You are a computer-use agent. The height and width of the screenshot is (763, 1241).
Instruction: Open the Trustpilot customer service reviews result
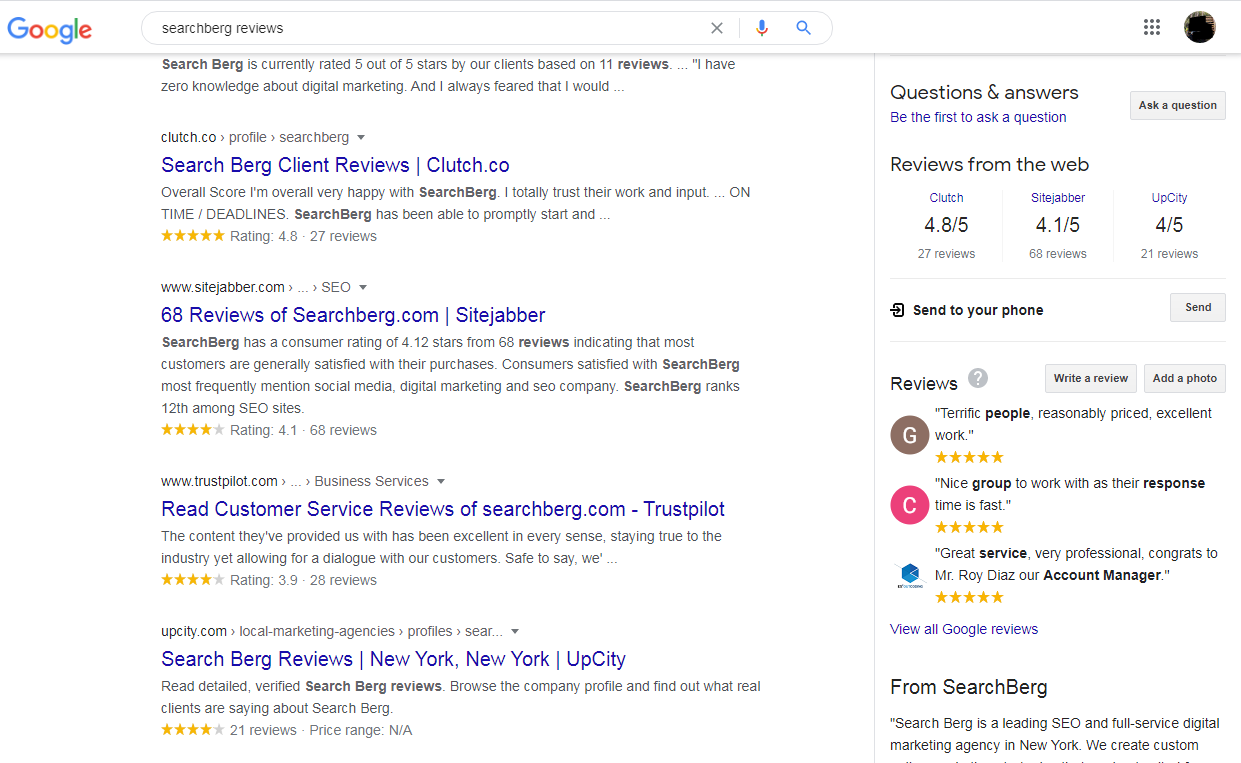[443, 509]
